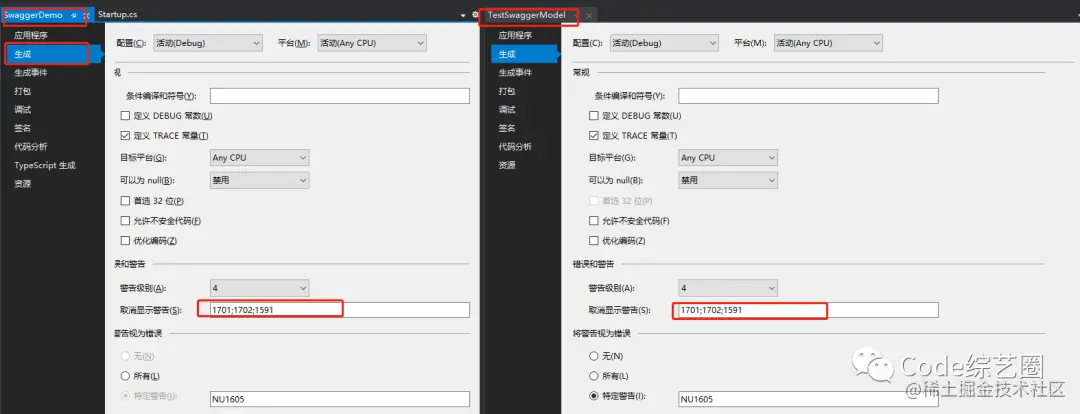Expand 可以为 null dropdown in SwaggerDemo

point(259,180)
